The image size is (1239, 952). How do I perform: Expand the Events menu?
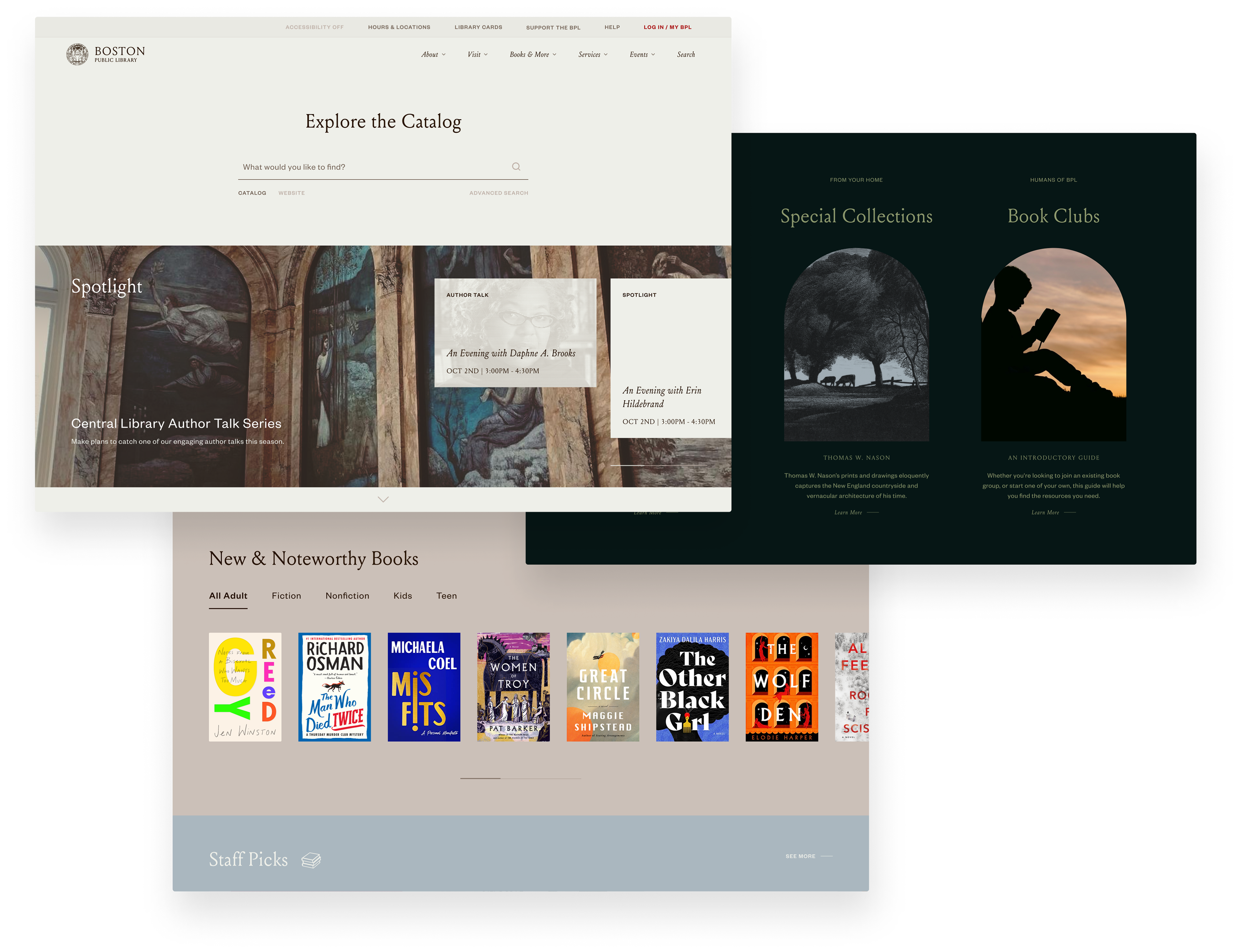pyautogui.click(x=642, y=55)
